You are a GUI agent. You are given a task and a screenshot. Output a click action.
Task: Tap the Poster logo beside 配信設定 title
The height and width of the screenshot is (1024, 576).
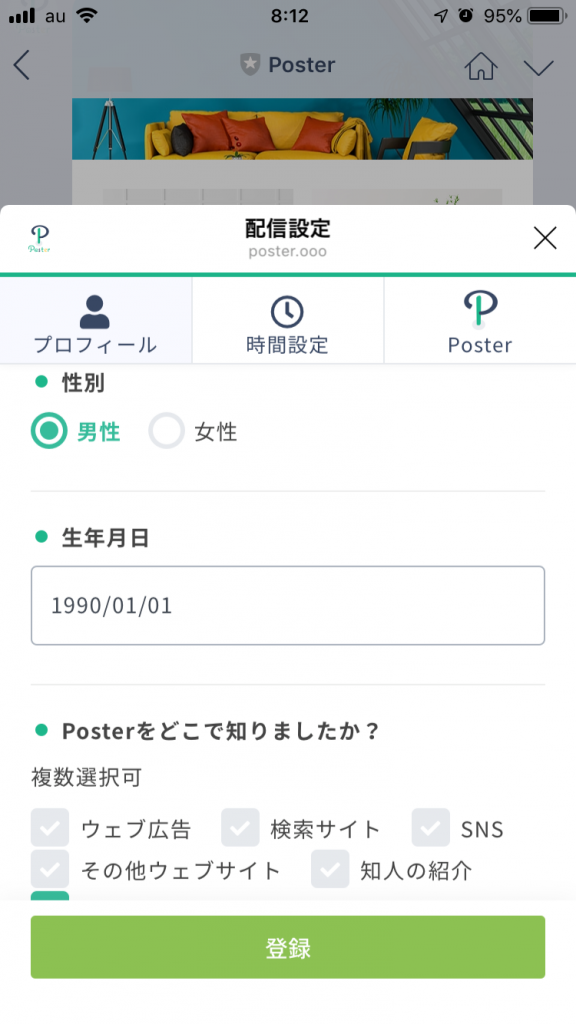click(x=39, y=239)
